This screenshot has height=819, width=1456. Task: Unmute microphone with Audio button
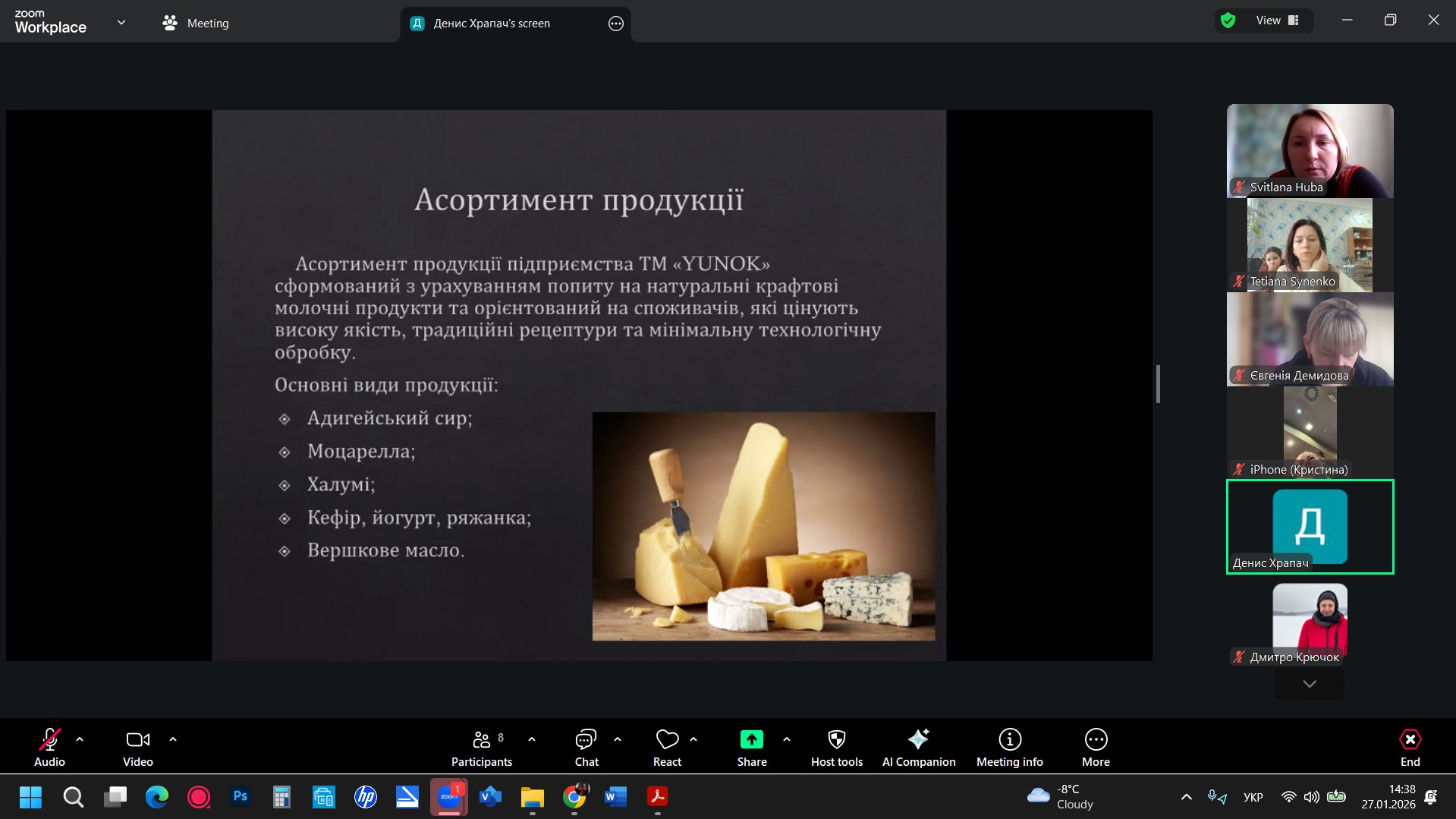49,748
